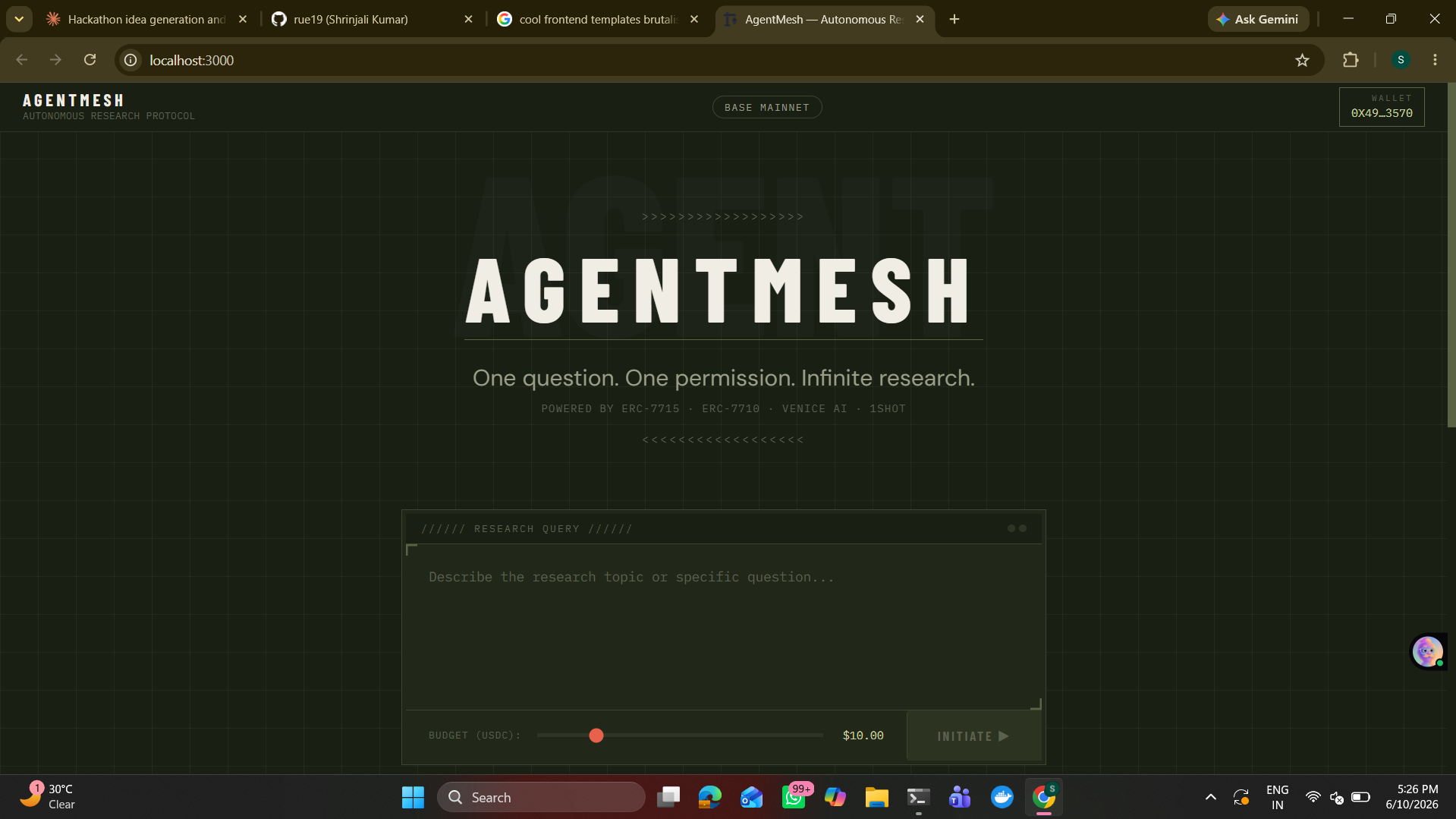Close the Hackathon idea generation tab
Viewport: 1456px width, 819px height.
243,19
